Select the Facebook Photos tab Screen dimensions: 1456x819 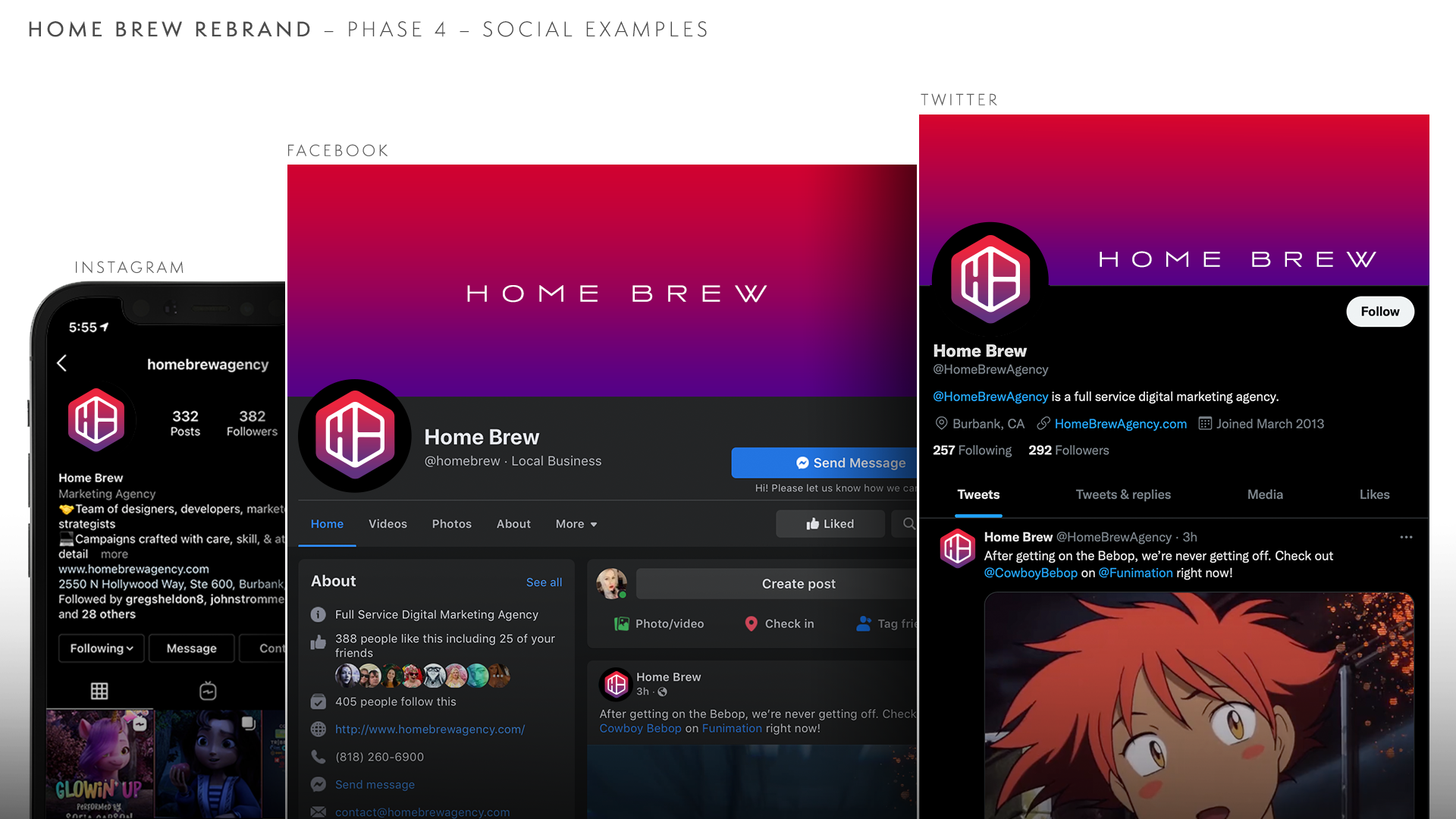pos(452,524)
